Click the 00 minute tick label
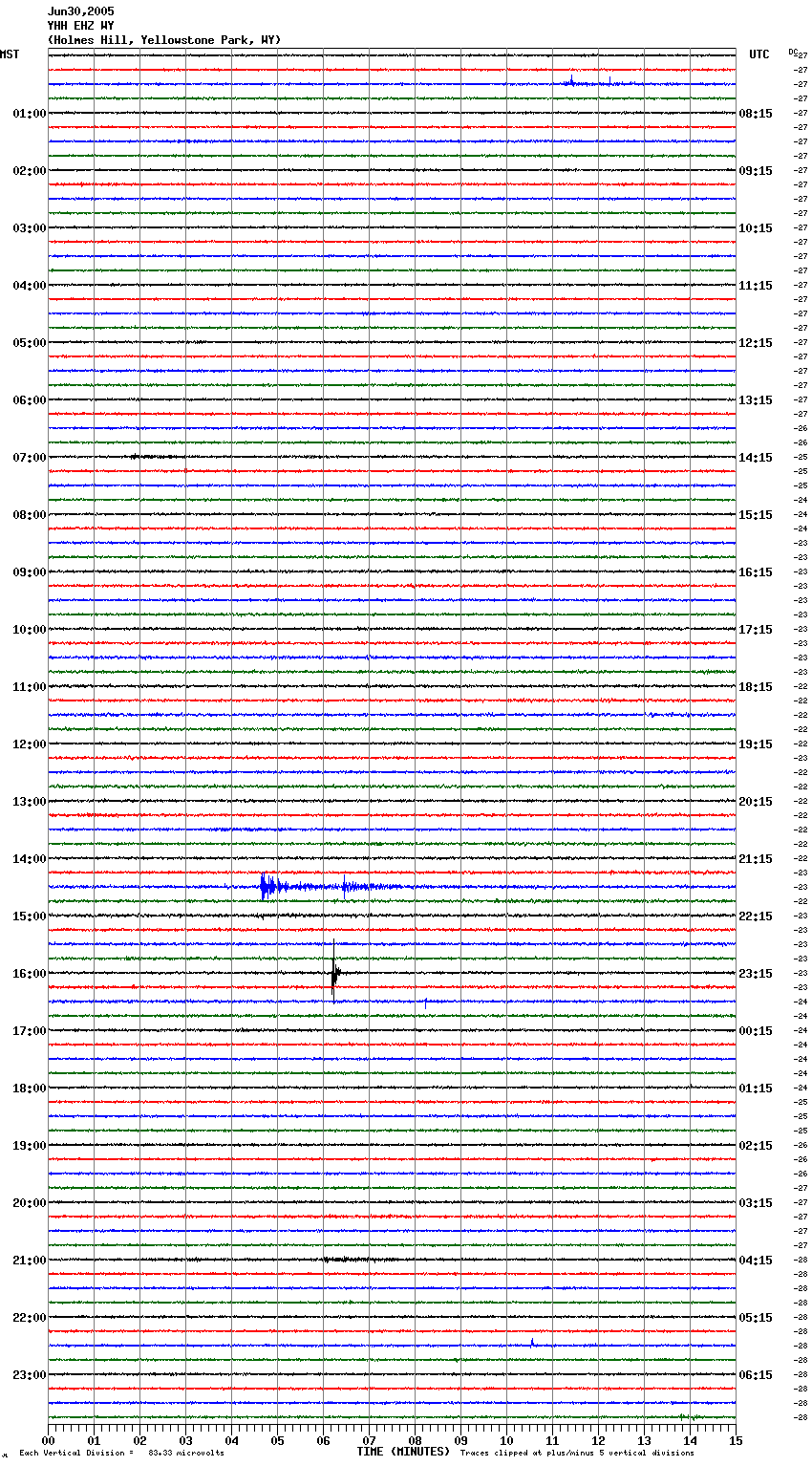 click(x=49, y=1441)
